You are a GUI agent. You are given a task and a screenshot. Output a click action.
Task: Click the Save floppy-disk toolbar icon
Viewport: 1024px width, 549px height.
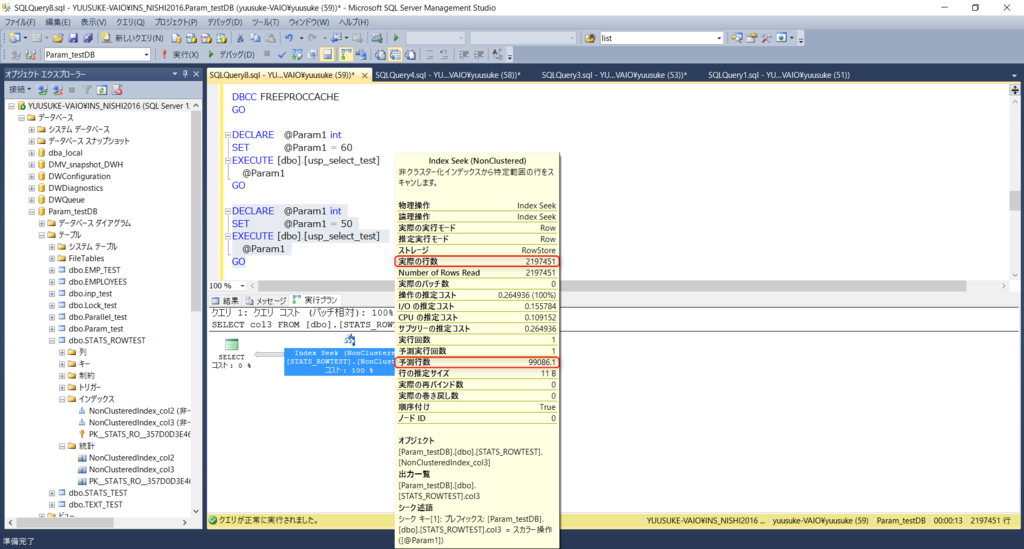point(72,38)
